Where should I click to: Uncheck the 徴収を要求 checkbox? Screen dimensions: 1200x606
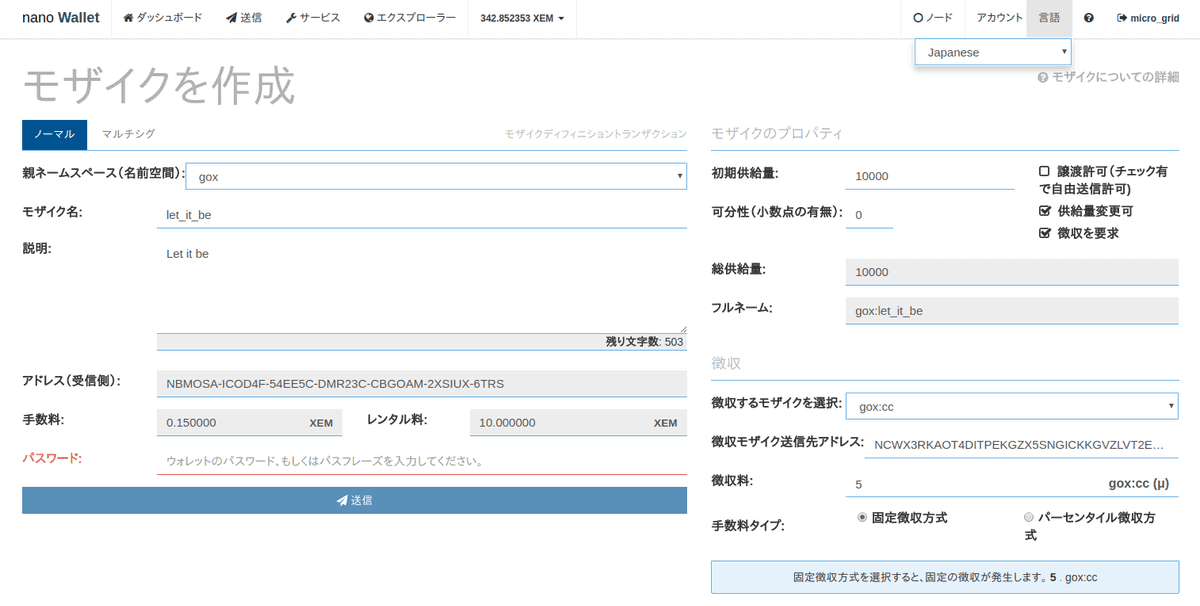[1044, 233]
